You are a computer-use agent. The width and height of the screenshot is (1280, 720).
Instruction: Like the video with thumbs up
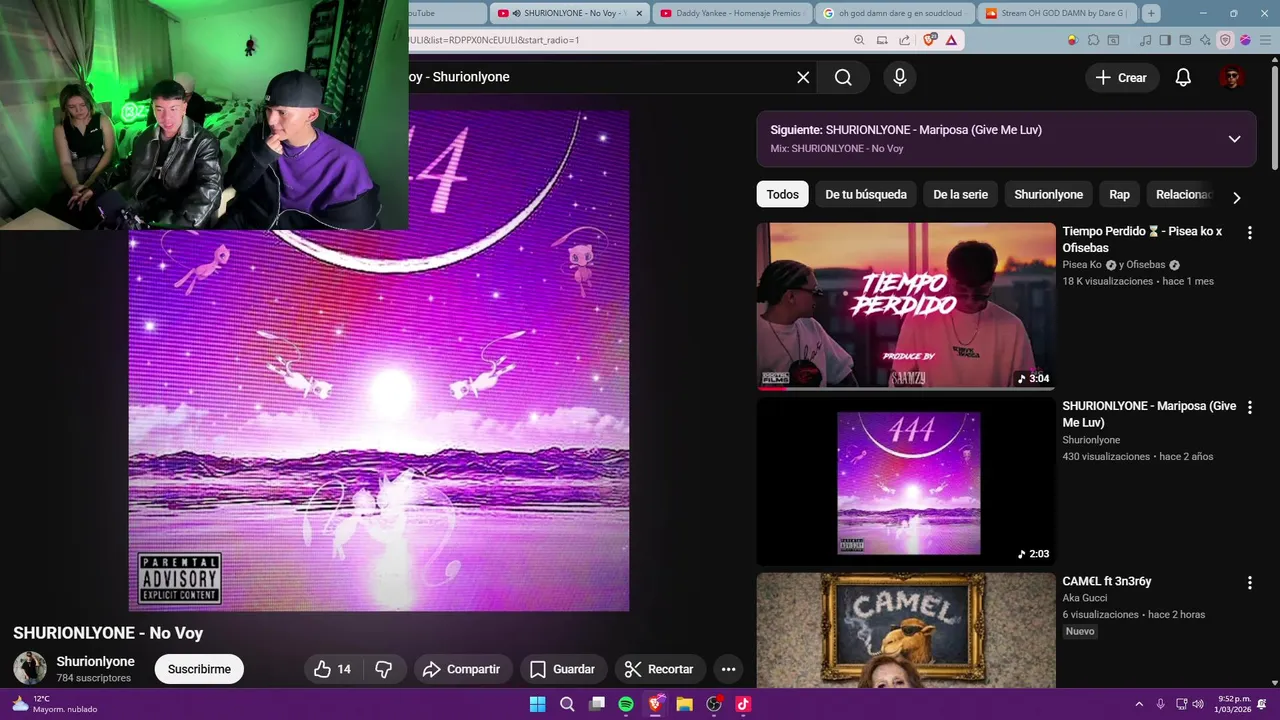point(334,669)
